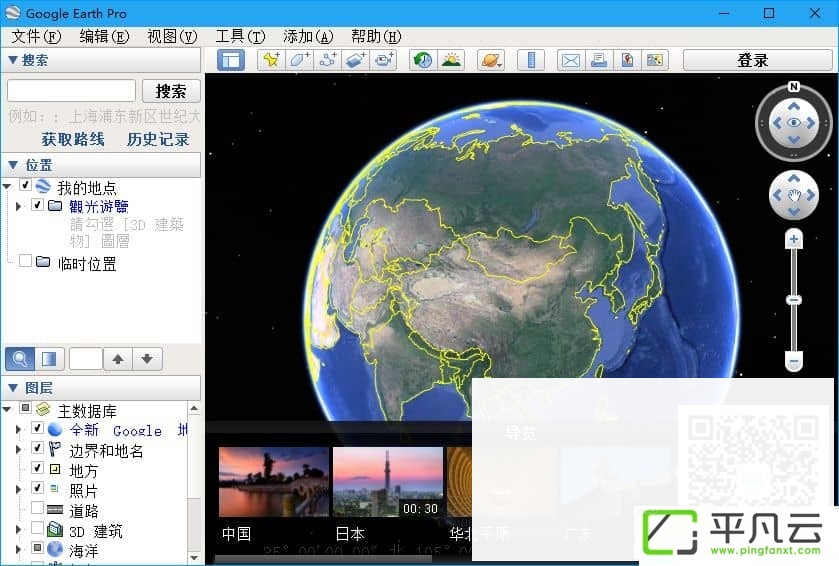Viewport: 839px width, 566px height.
Task: Click the eye look-around center control
Action: [794, 123]
